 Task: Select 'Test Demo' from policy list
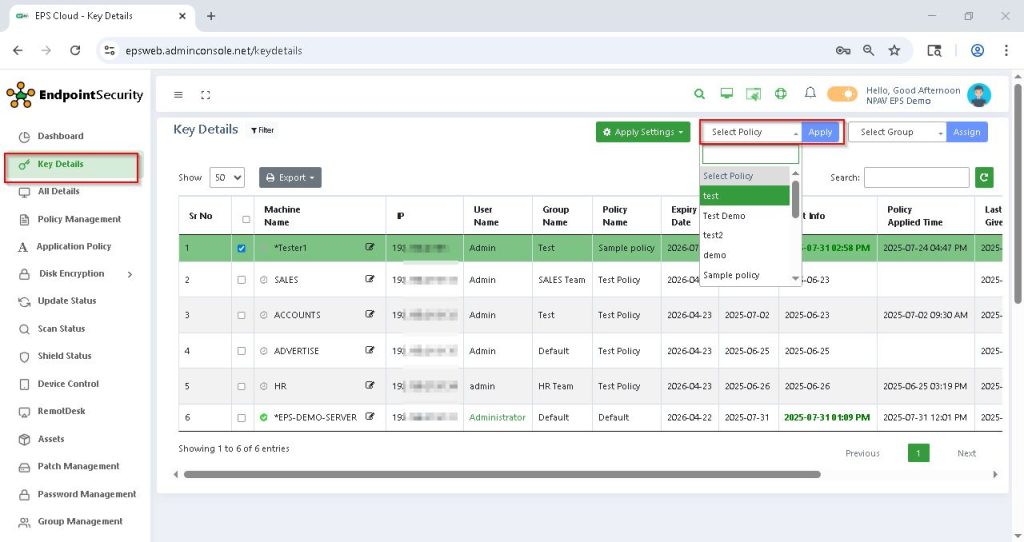tap(724, 216)
